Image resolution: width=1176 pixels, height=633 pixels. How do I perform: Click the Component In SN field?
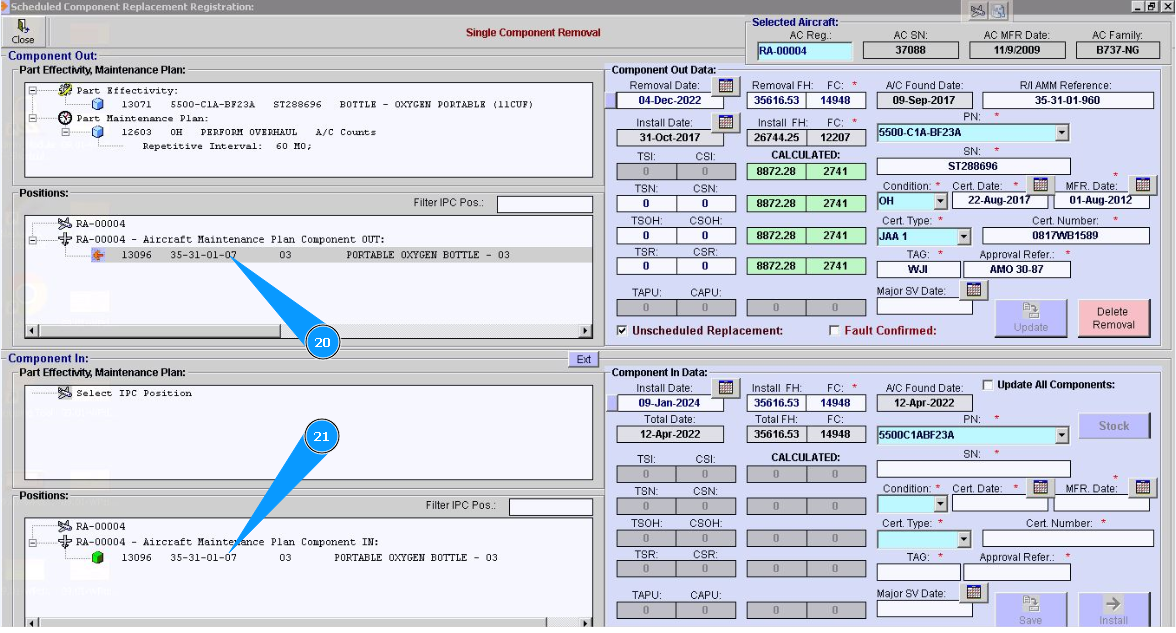[974, 470]
